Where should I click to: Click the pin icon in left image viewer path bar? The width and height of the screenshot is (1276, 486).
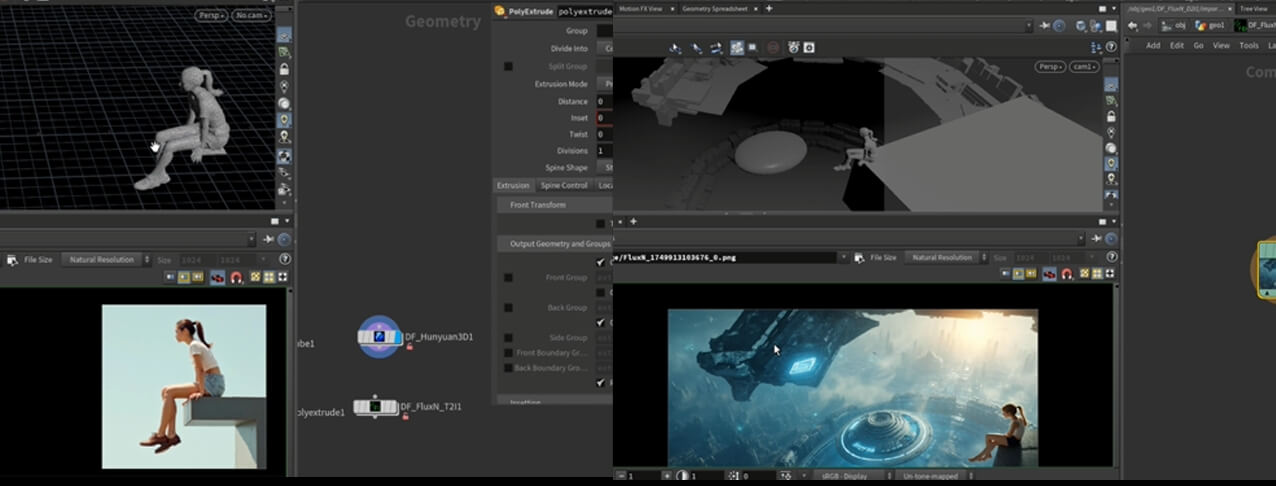coord(268,240)
